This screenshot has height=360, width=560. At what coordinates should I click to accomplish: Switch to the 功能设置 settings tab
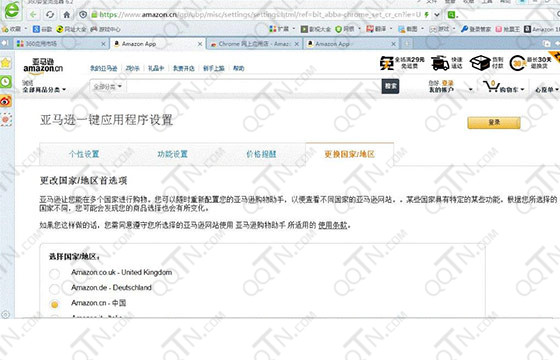[172, 154]
